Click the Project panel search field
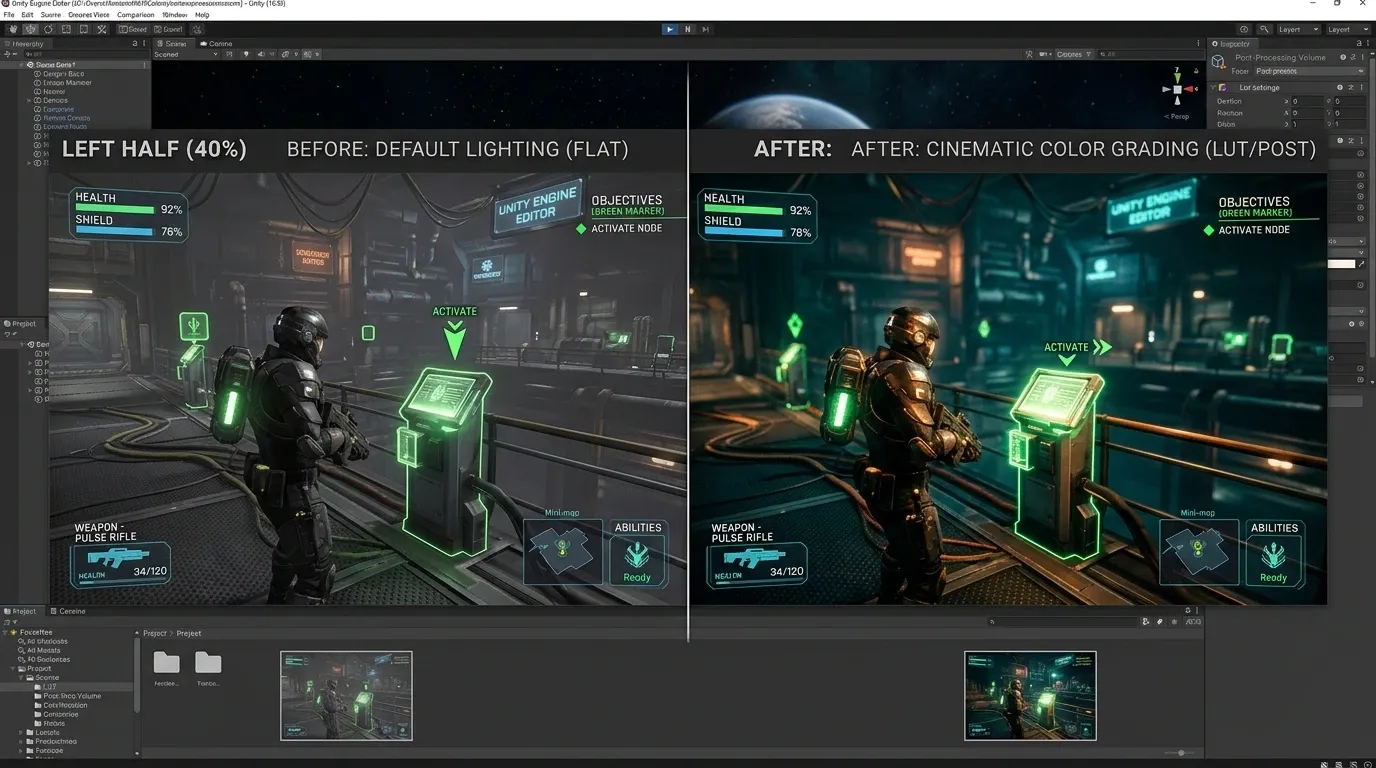 click(1062, 622)
